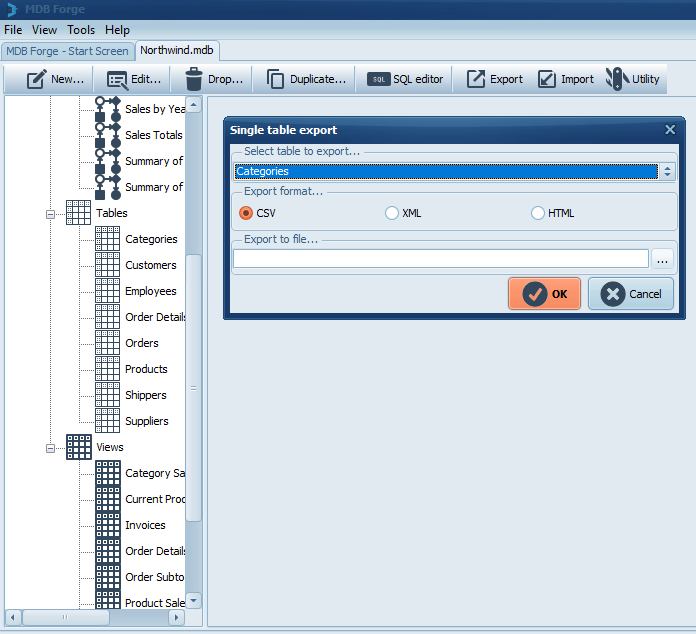Click the Edit toolbar icon
Image resolution: width=696 pixels, height=634 pixels.
[x=117, y=79]
